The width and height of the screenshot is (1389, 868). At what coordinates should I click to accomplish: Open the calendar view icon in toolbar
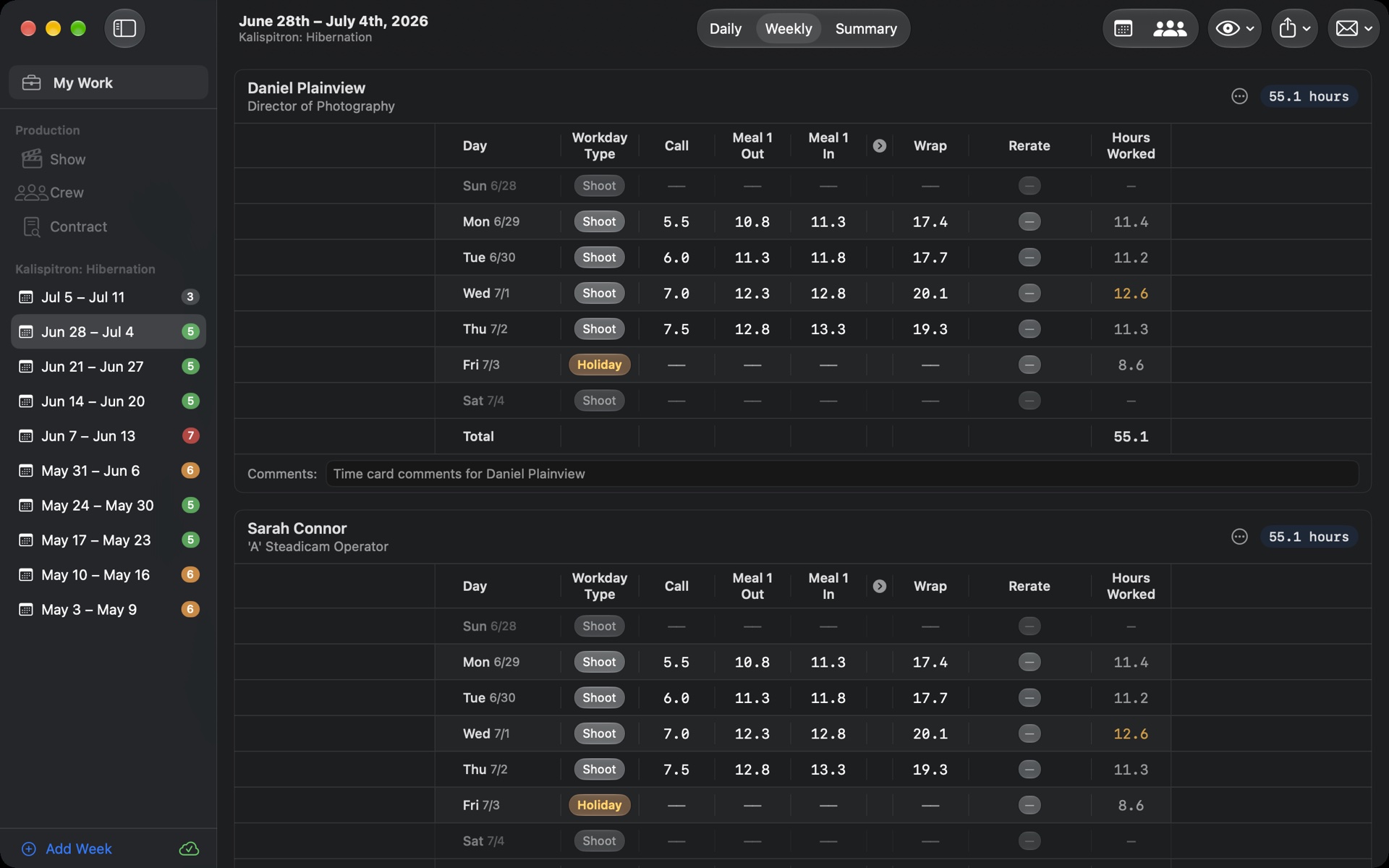pyautogui.click(x=1123, y=29)
